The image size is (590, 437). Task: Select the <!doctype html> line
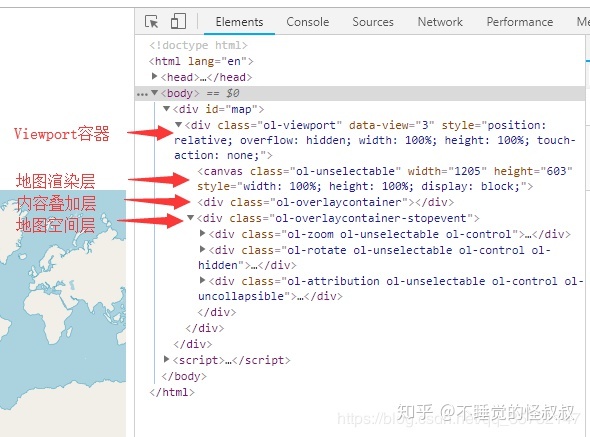point(198,45)
